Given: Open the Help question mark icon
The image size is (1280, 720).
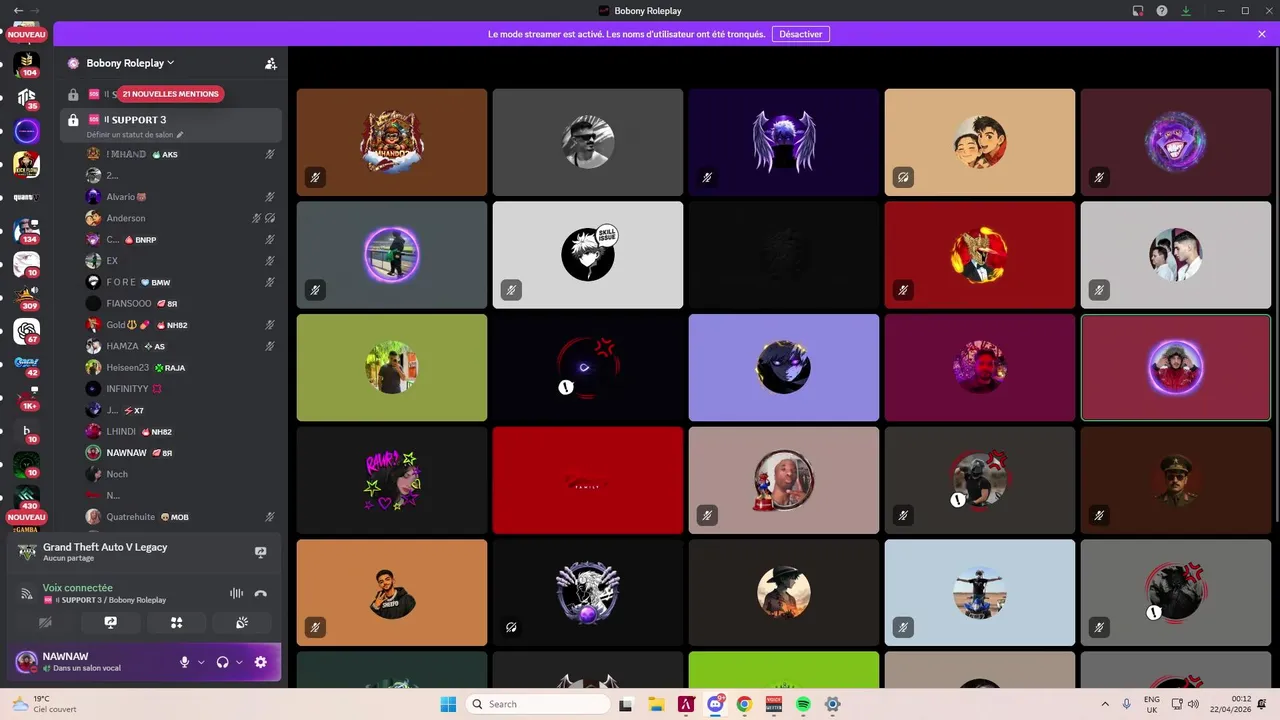Looking at the screenshot, I should point(1162,11).
